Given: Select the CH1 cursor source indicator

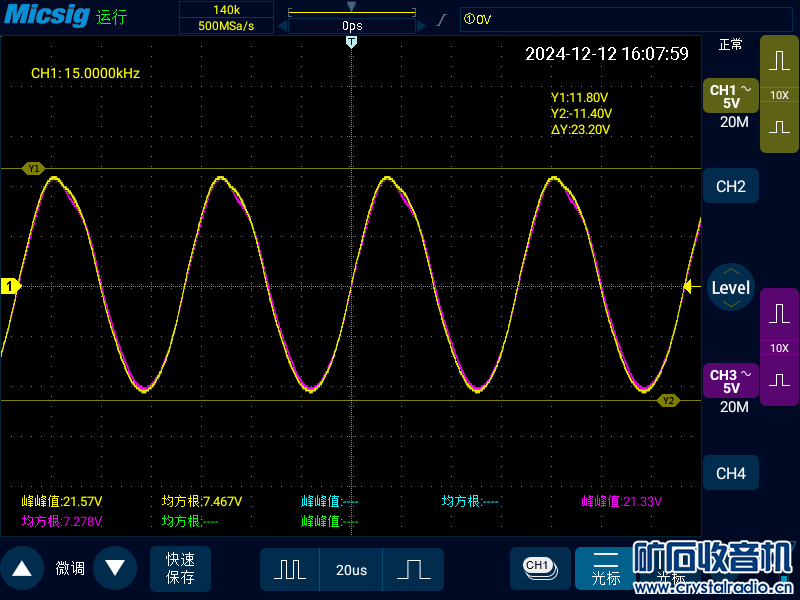Looking at the screenshot, I should [x=539, y=567].
